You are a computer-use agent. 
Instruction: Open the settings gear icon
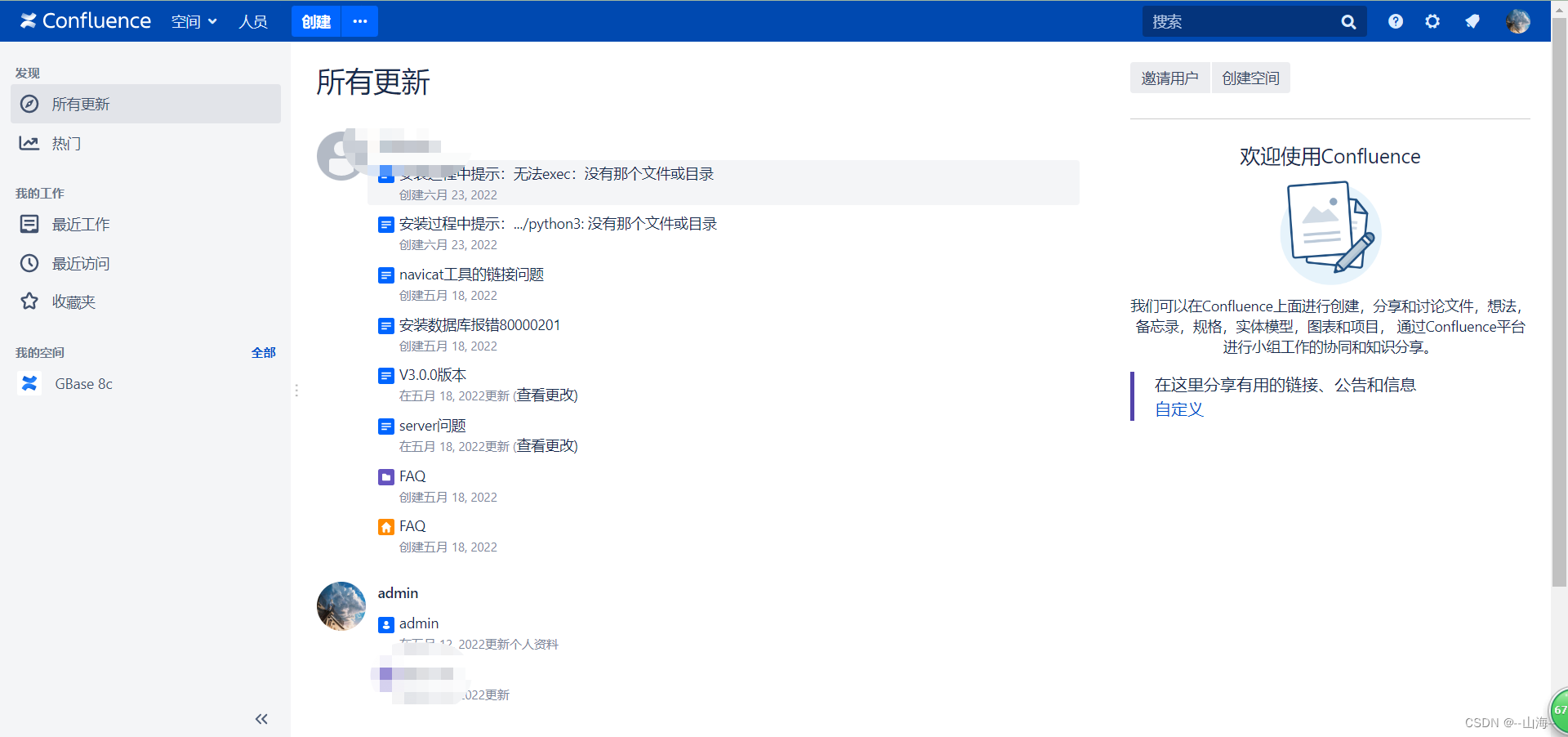click(1432, 21)
